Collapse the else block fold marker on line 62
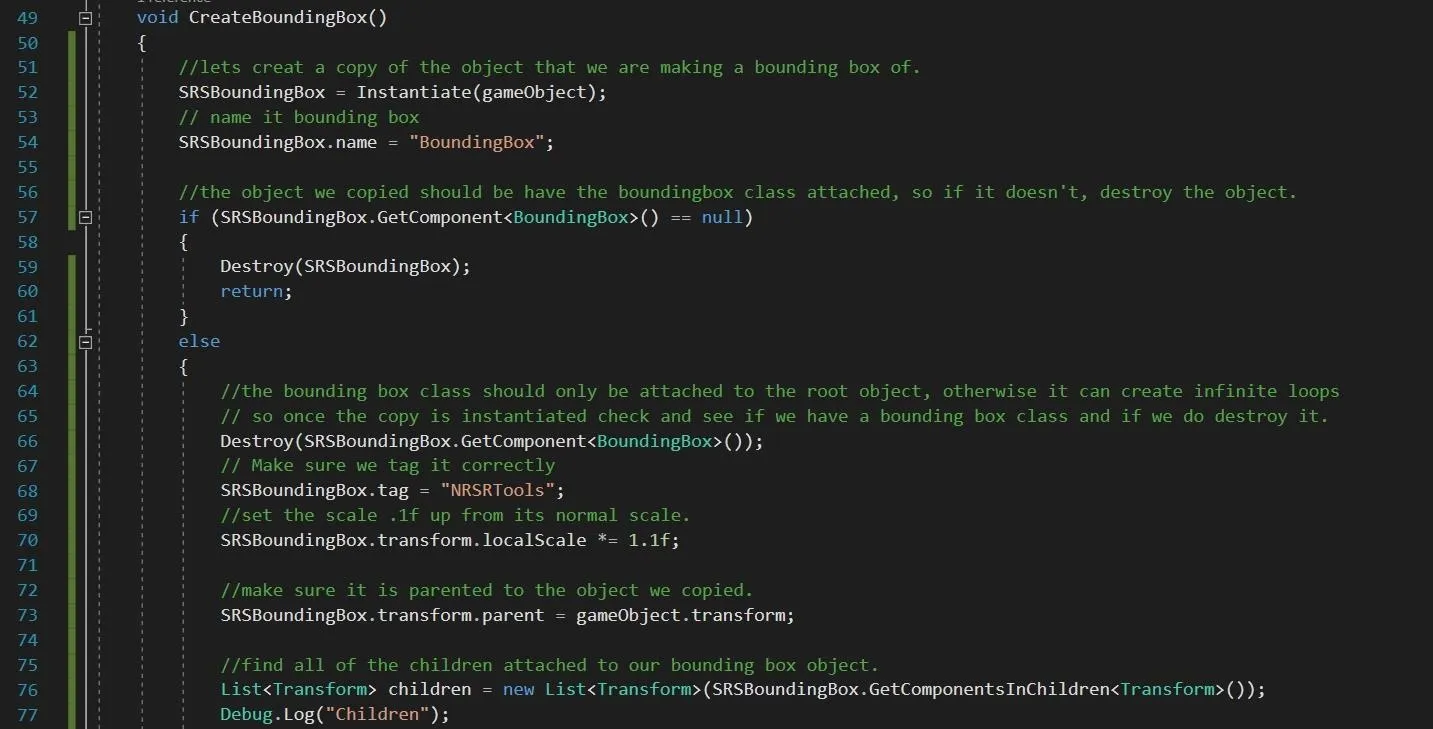Viewport: 1433px width, 729px height. (x=85, y=342)
